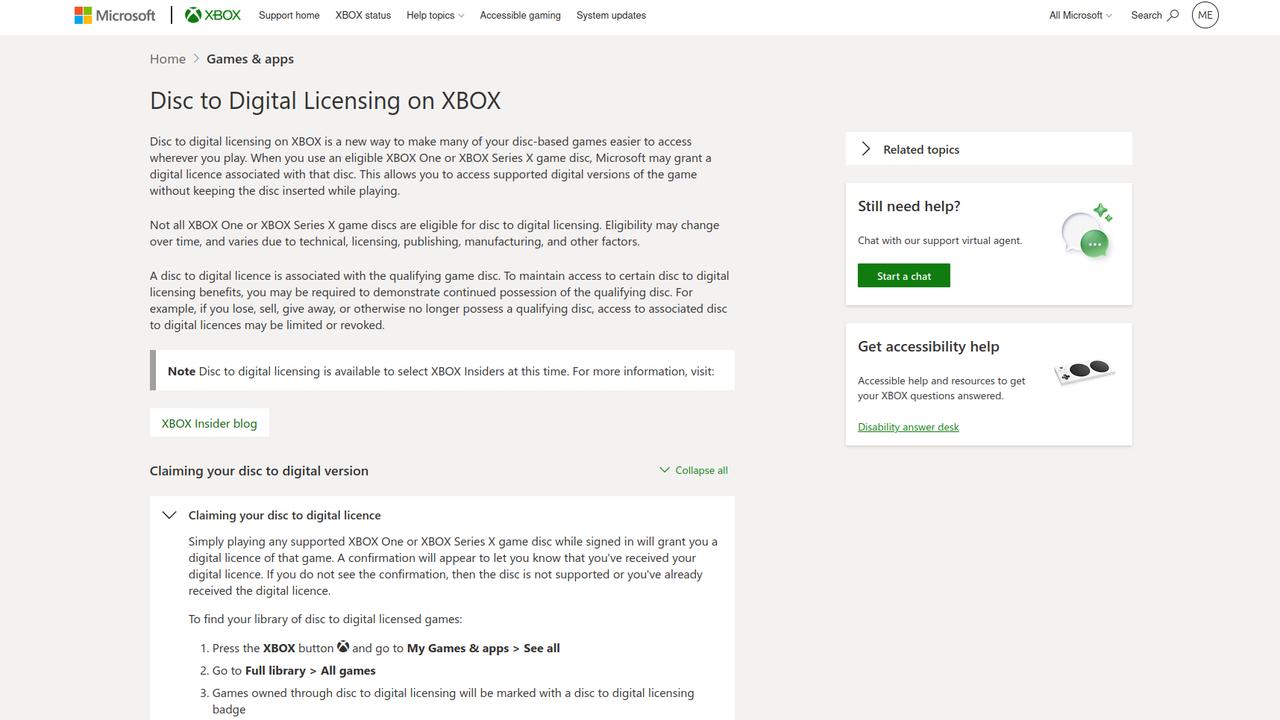Click the virtual agent chat bubble image
The width and height of the screenshot is (1280, 720).
pos(1087,231)
